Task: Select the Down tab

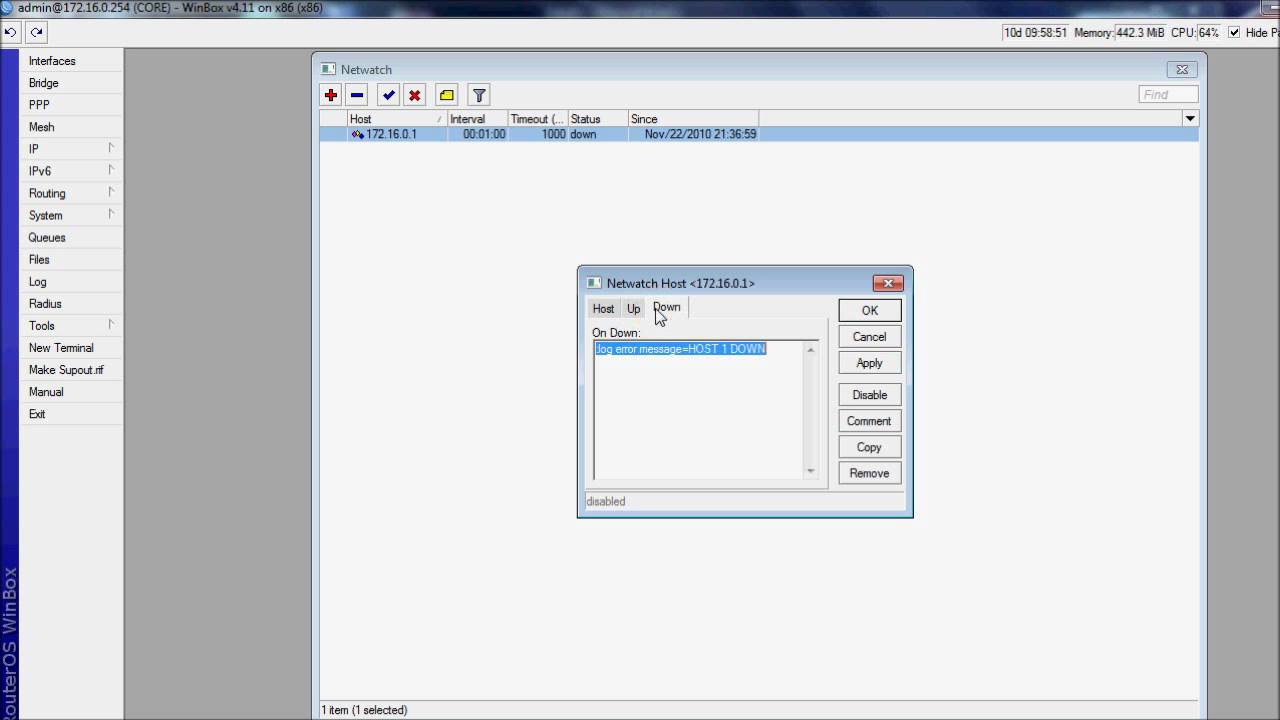Action: [667, 308]
